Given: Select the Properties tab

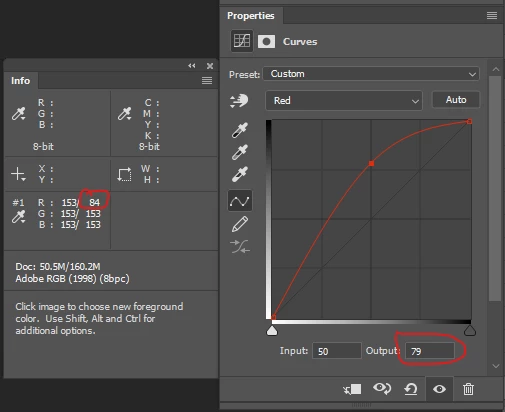Looking at the screenshot, I should [x=251, y=16].
